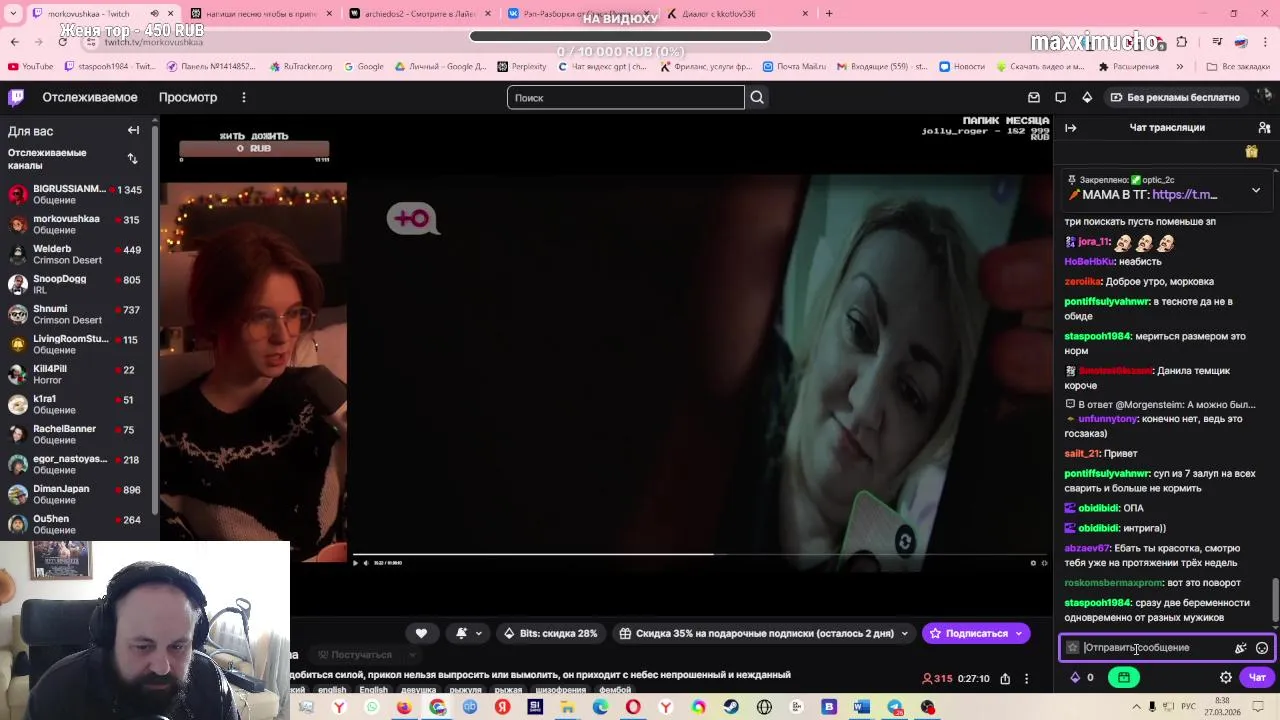Collapse the chat panel arrow icon
The height and width of the screenshot is (720, 1280).
[1071, 128]
